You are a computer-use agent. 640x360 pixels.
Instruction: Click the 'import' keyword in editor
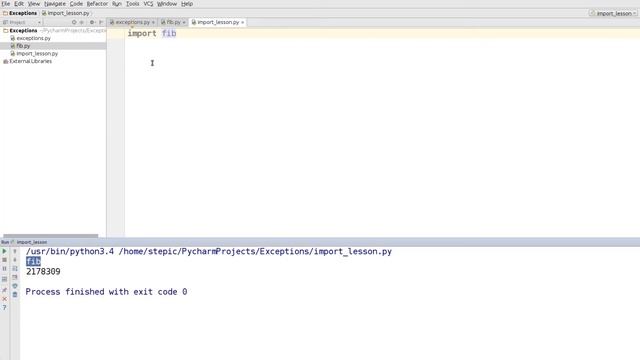(x=142, y=33)
